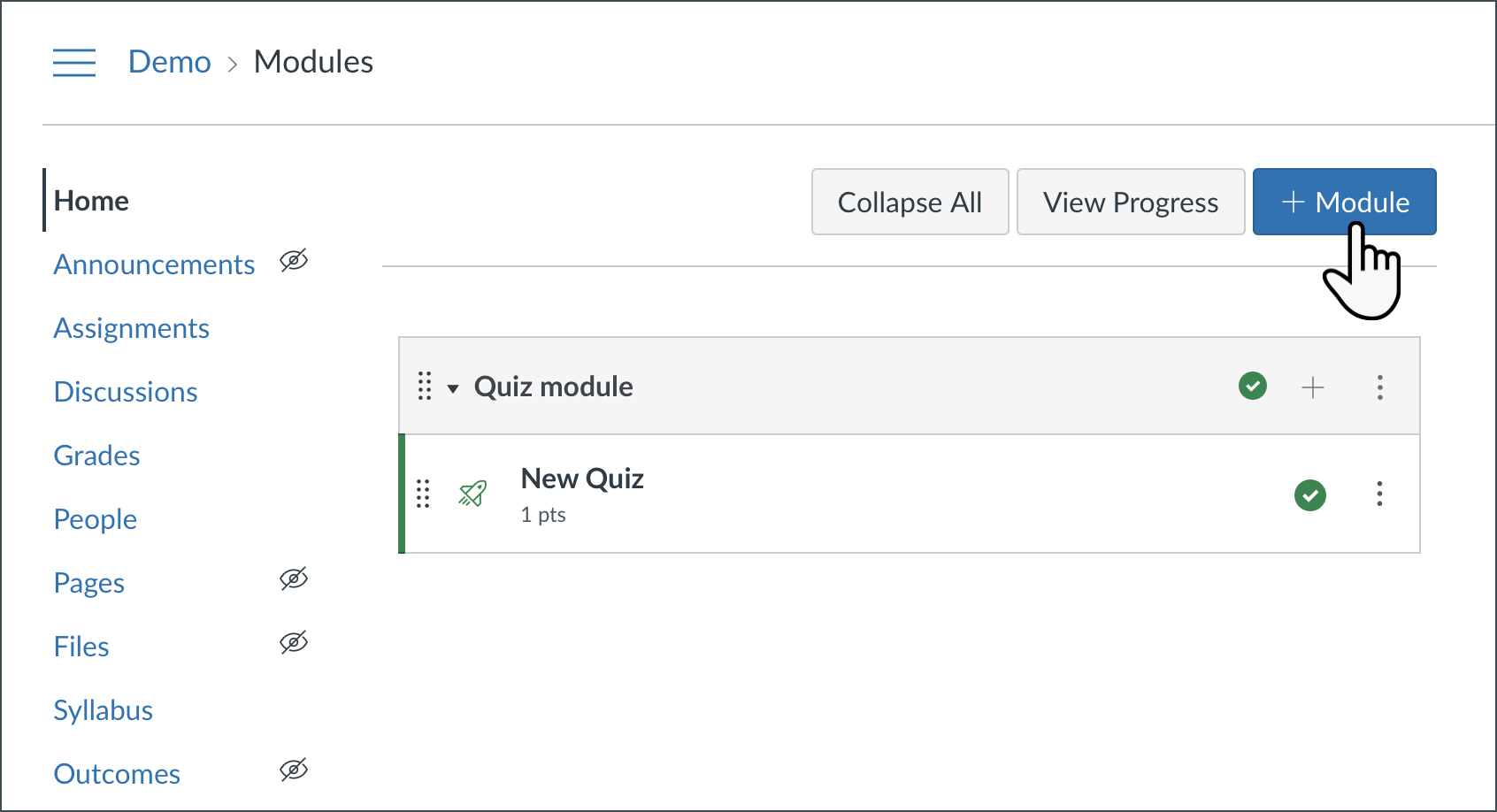The height and width of the screenshot is (812, 1497).
Task: Unpublish New Quiz via green checkmark
Action: coord(1310,494)
